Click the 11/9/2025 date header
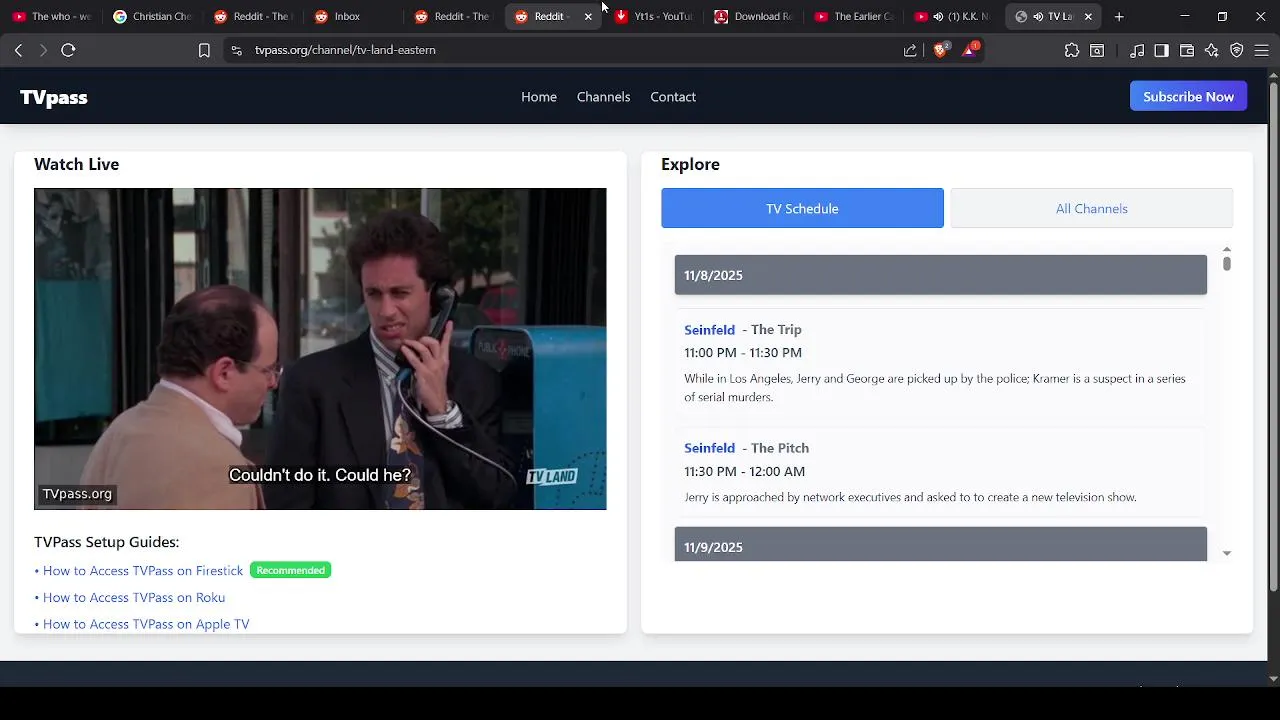This screenshot has width=1280, height=720. tap(941, 544)
